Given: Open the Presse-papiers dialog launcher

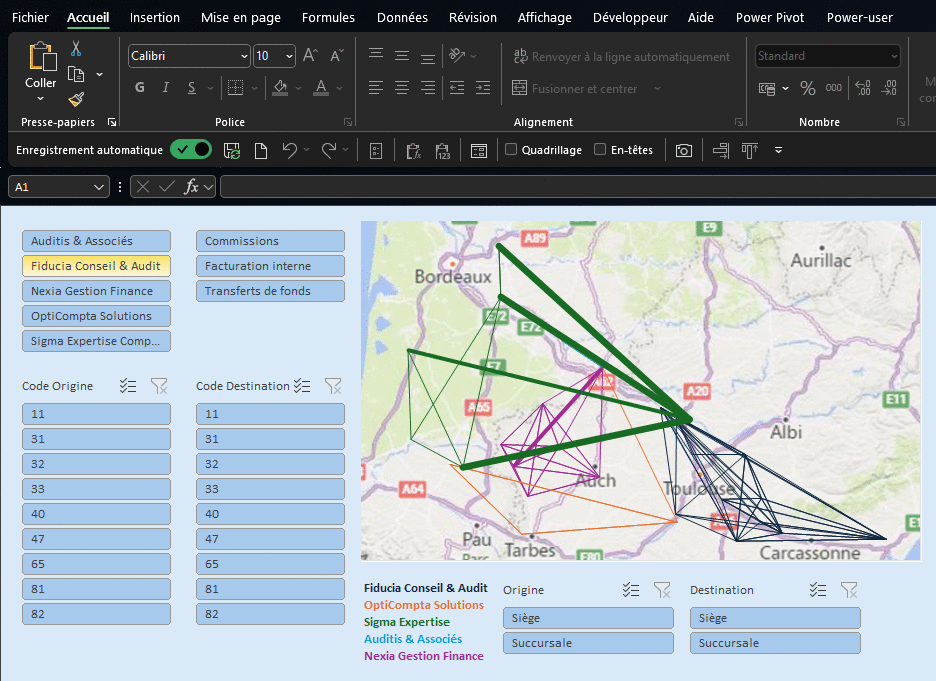Looking at the screenshot, I should click(x=112, y=122).
